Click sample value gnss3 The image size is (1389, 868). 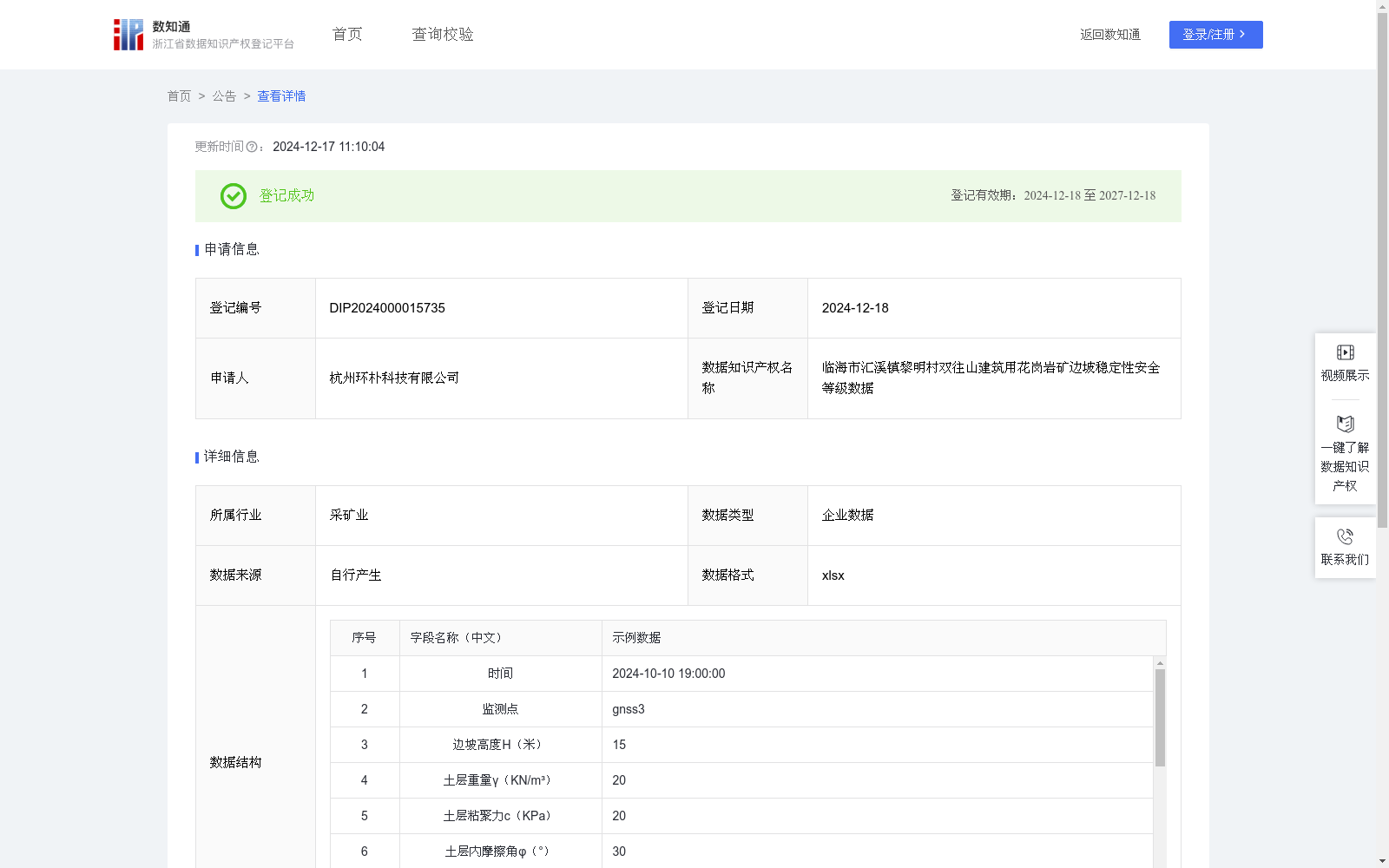tap(629, 709)
